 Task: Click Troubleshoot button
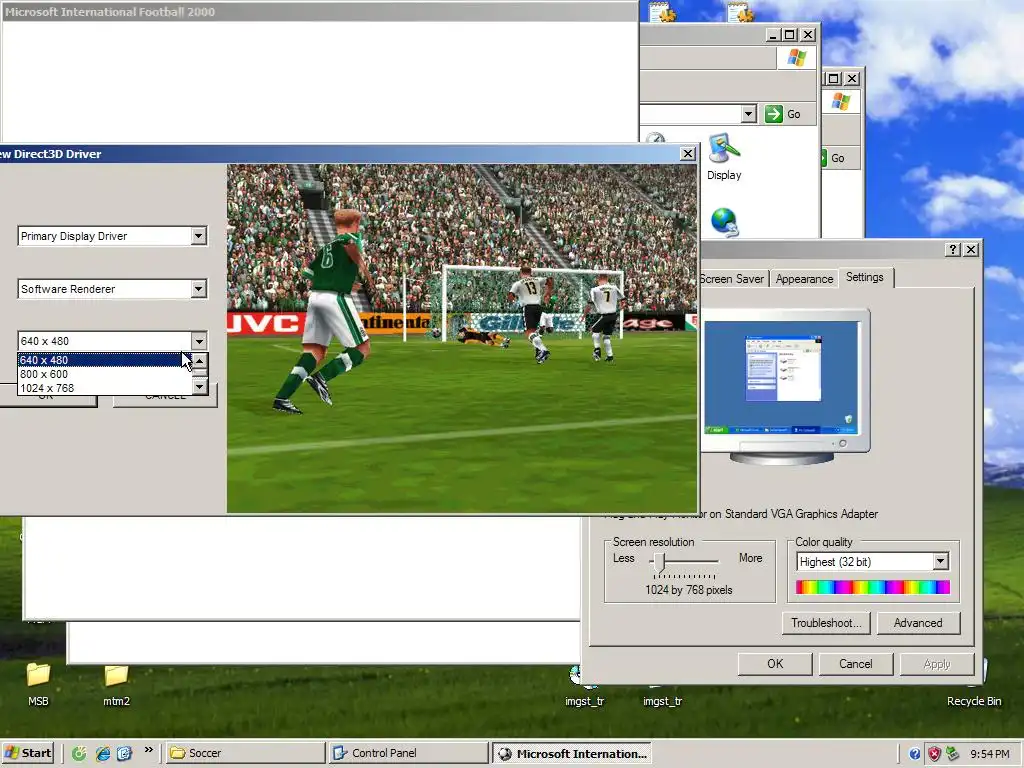point(826,623)
